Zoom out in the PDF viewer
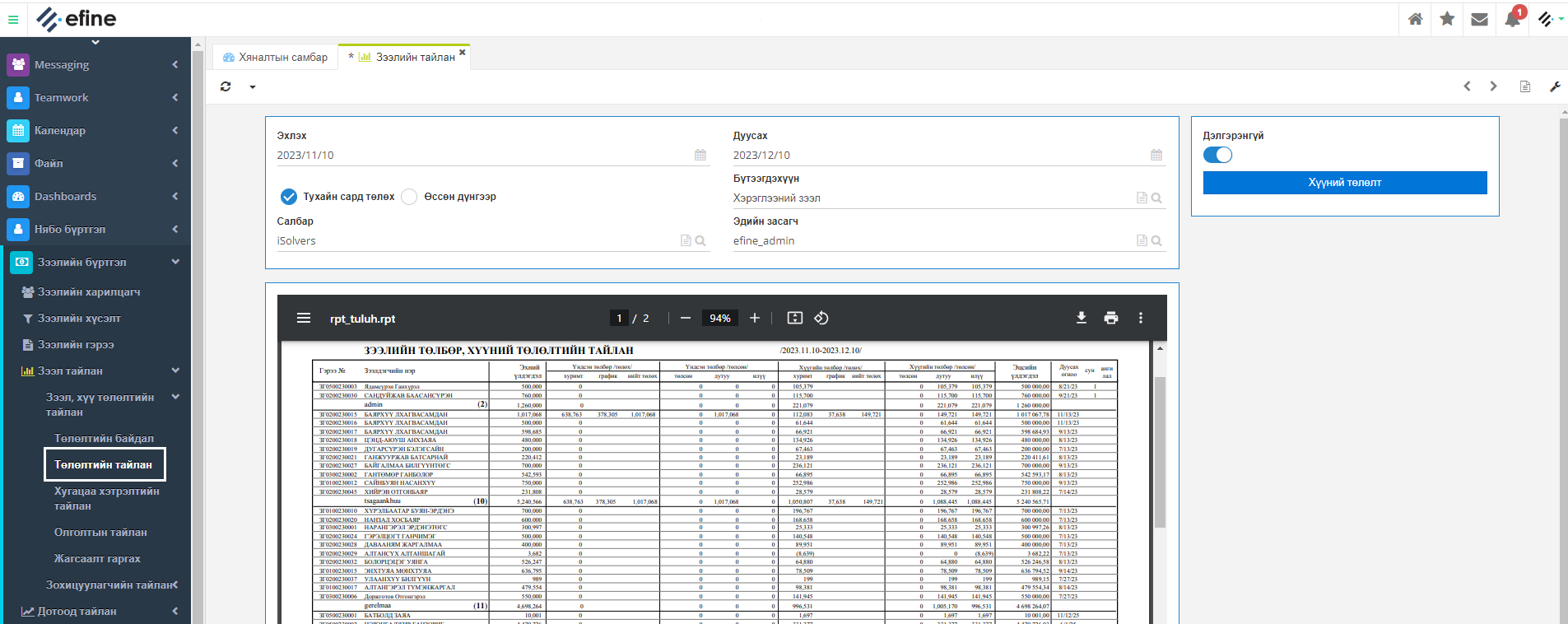 point(685,318)
